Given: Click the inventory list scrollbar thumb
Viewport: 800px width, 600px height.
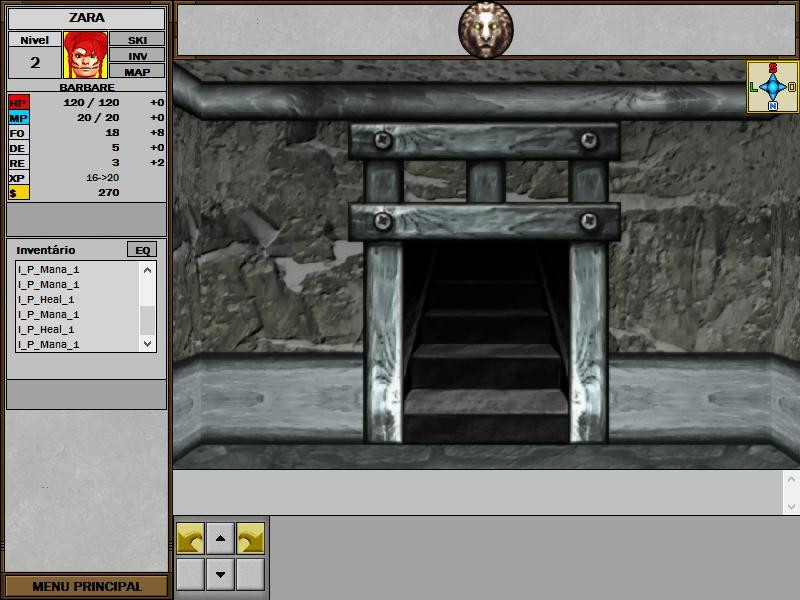Looking at the screenshot, I should pos(147,320).
